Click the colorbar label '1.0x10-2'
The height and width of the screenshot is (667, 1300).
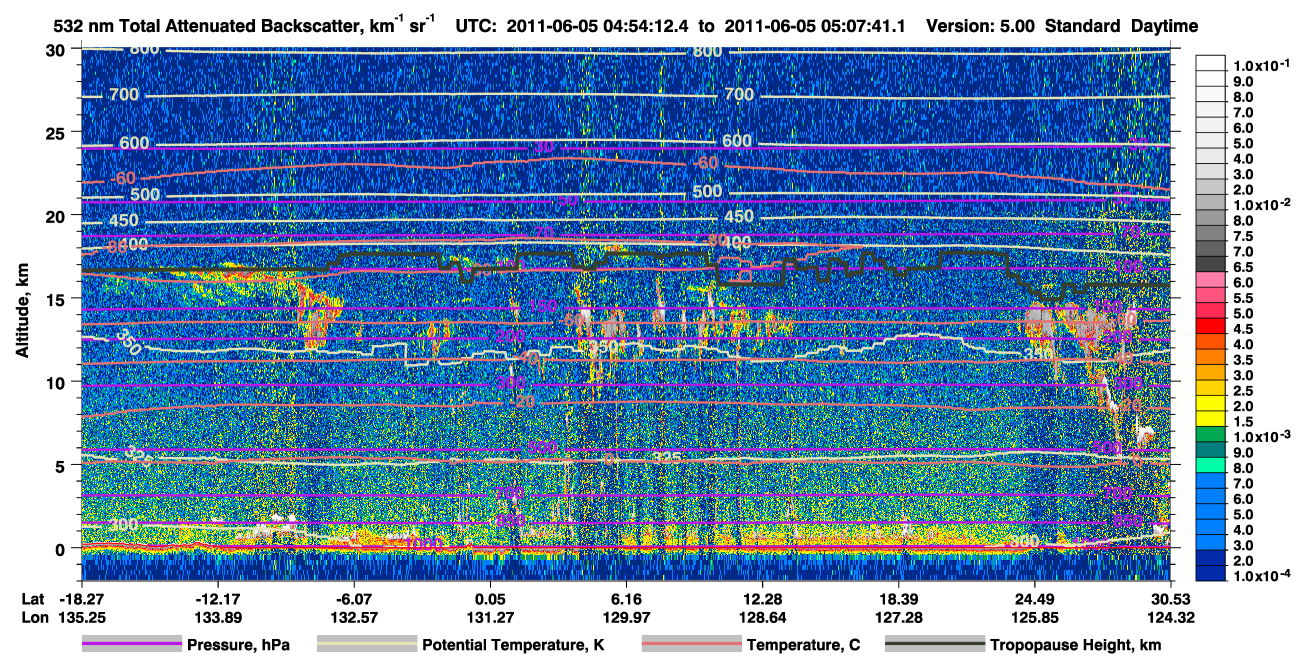(1262, 204)
